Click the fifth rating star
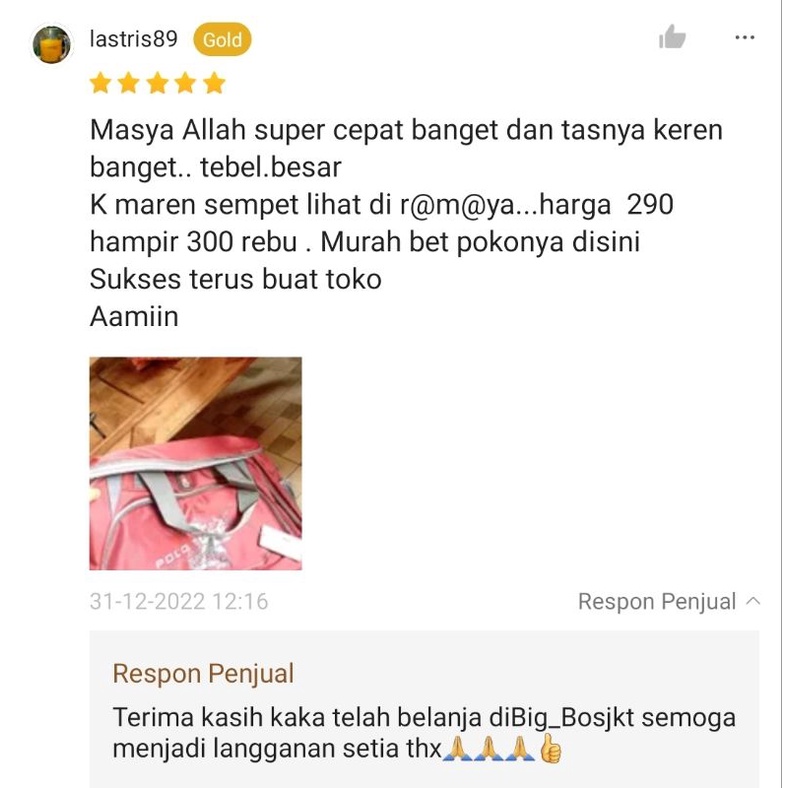Viewport: 788px width, 788px height. pyautogui.click(x=215, y=83)
